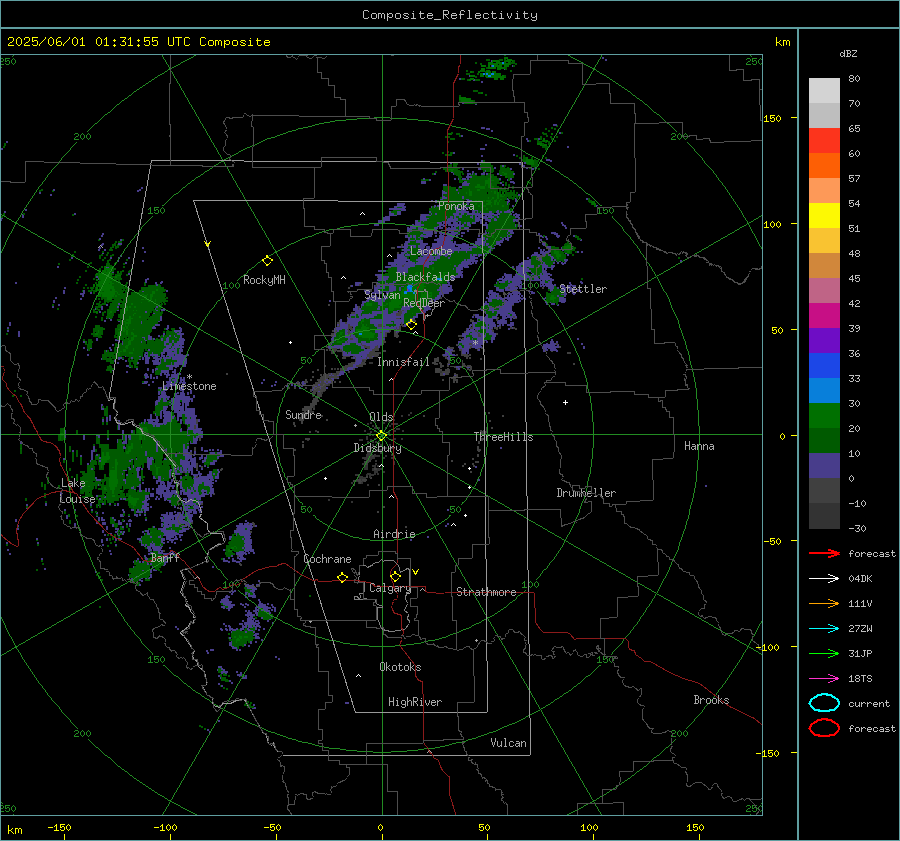Click the Sundre town label
The image size is (900, 841).
pyautogui.click(x=303, y=414)
